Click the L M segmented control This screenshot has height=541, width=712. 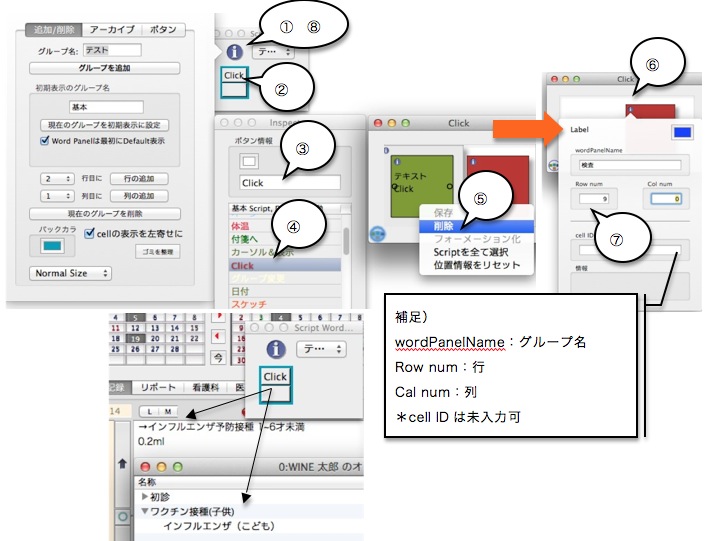[x=158, y=411]
